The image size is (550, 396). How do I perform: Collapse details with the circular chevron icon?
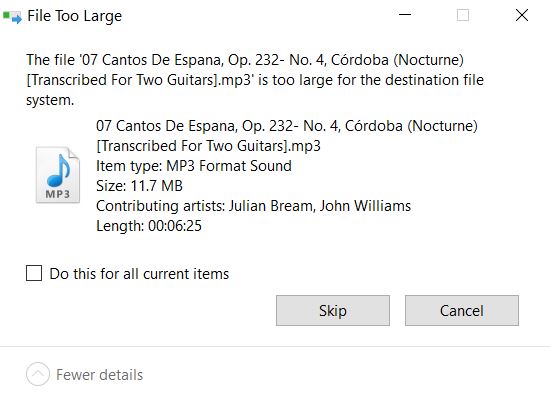(38, 374)
